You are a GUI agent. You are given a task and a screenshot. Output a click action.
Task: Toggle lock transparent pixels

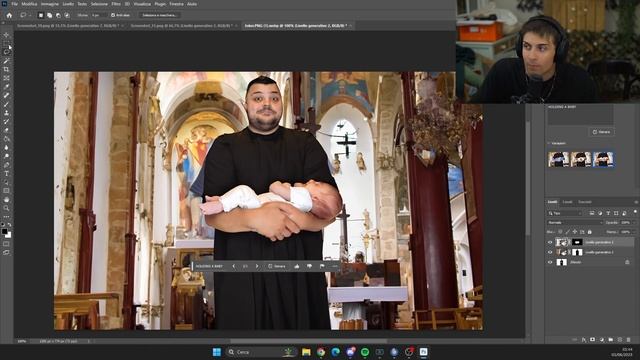[x=560, y=232]
